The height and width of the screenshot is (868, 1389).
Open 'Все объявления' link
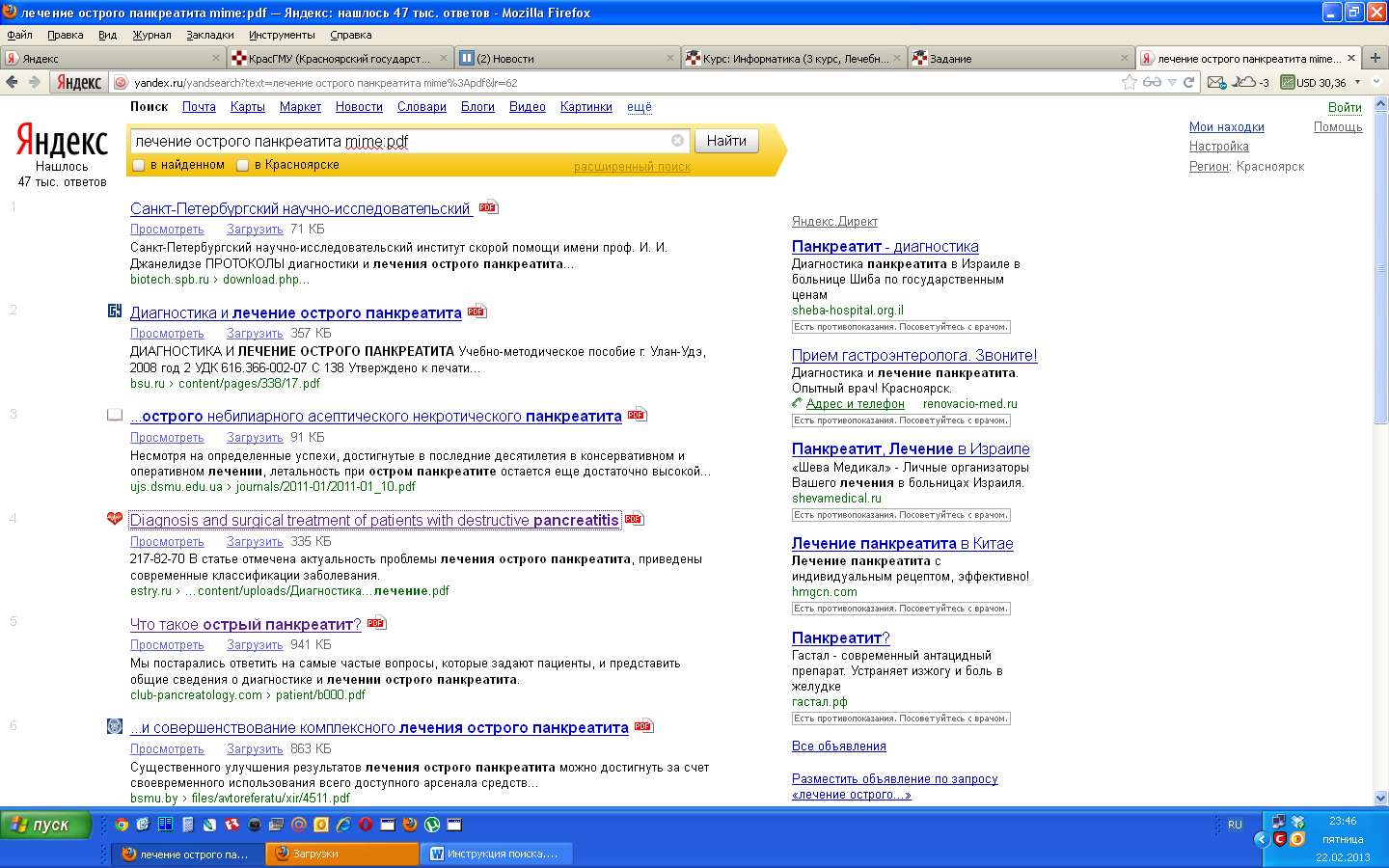tap(838, 746)
